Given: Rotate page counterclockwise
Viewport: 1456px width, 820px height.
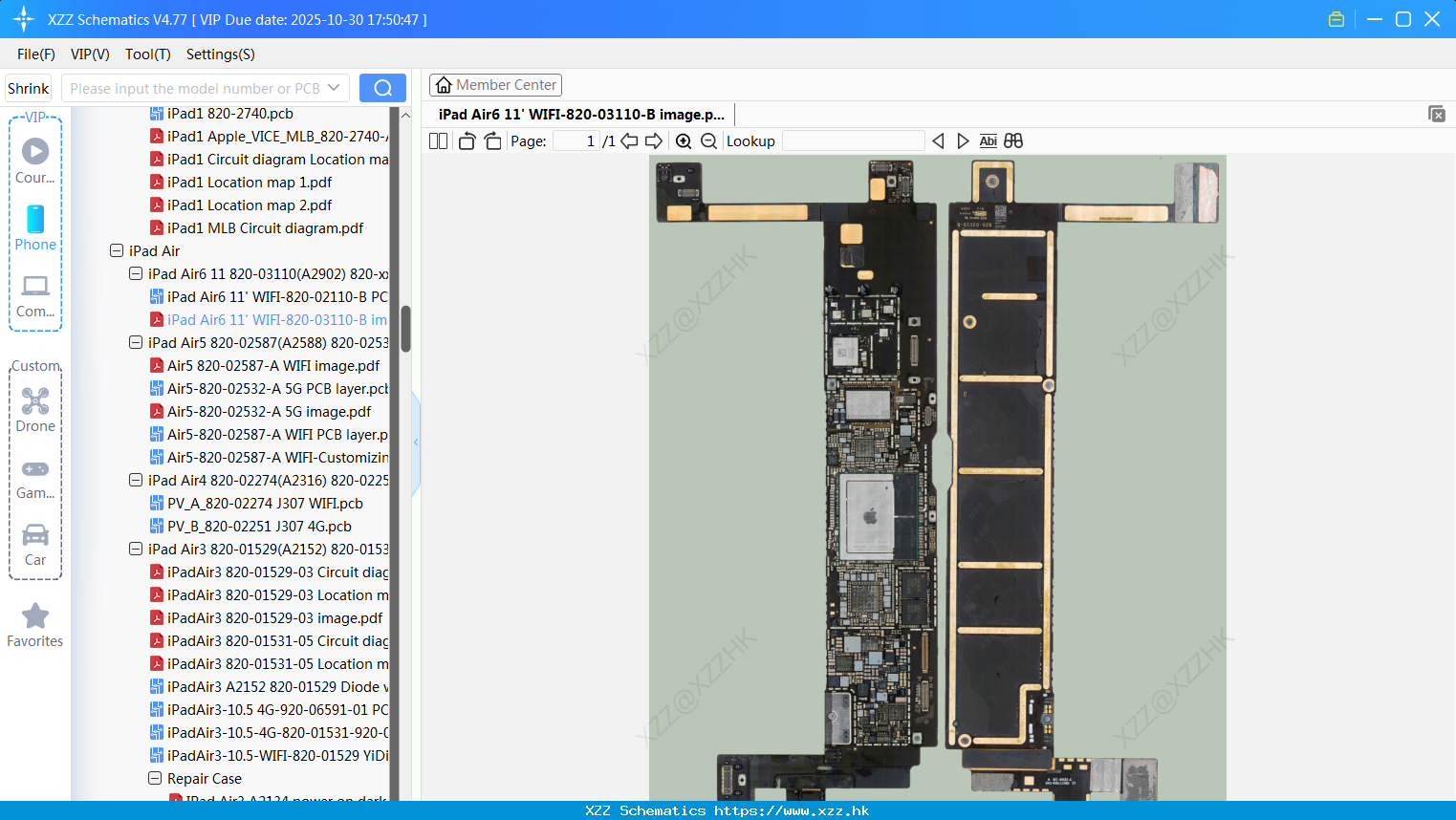Looking at the screenshot, I should click(467, 141).
